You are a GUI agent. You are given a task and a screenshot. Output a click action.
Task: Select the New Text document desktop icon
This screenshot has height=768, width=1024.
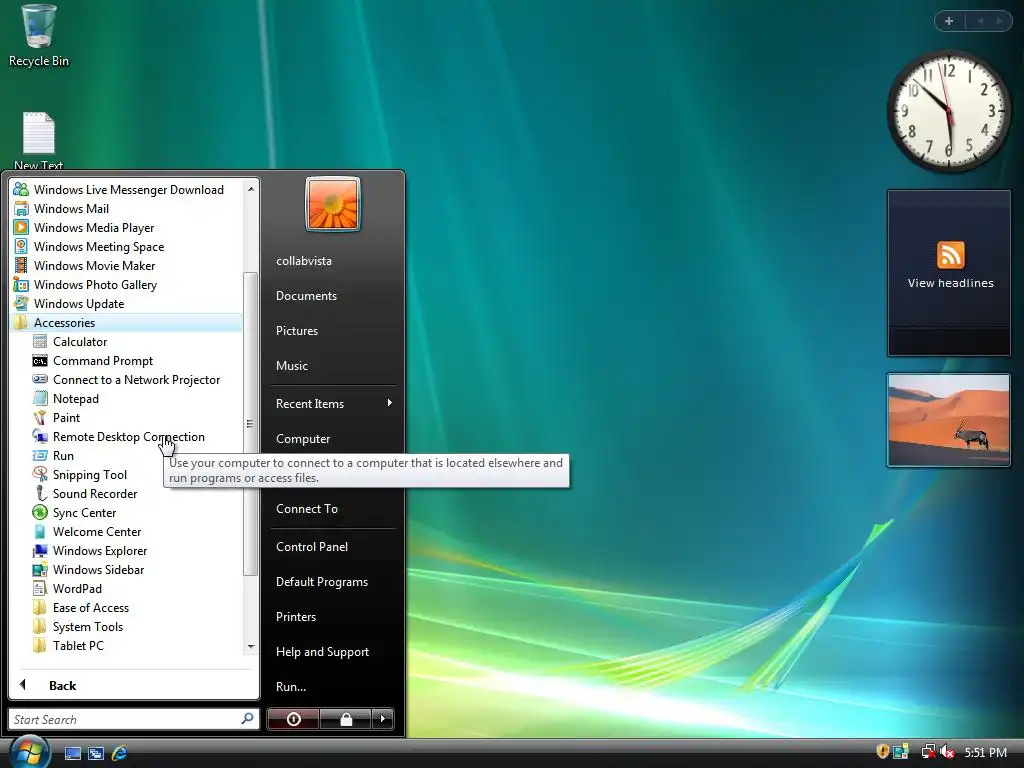(39, 140)
